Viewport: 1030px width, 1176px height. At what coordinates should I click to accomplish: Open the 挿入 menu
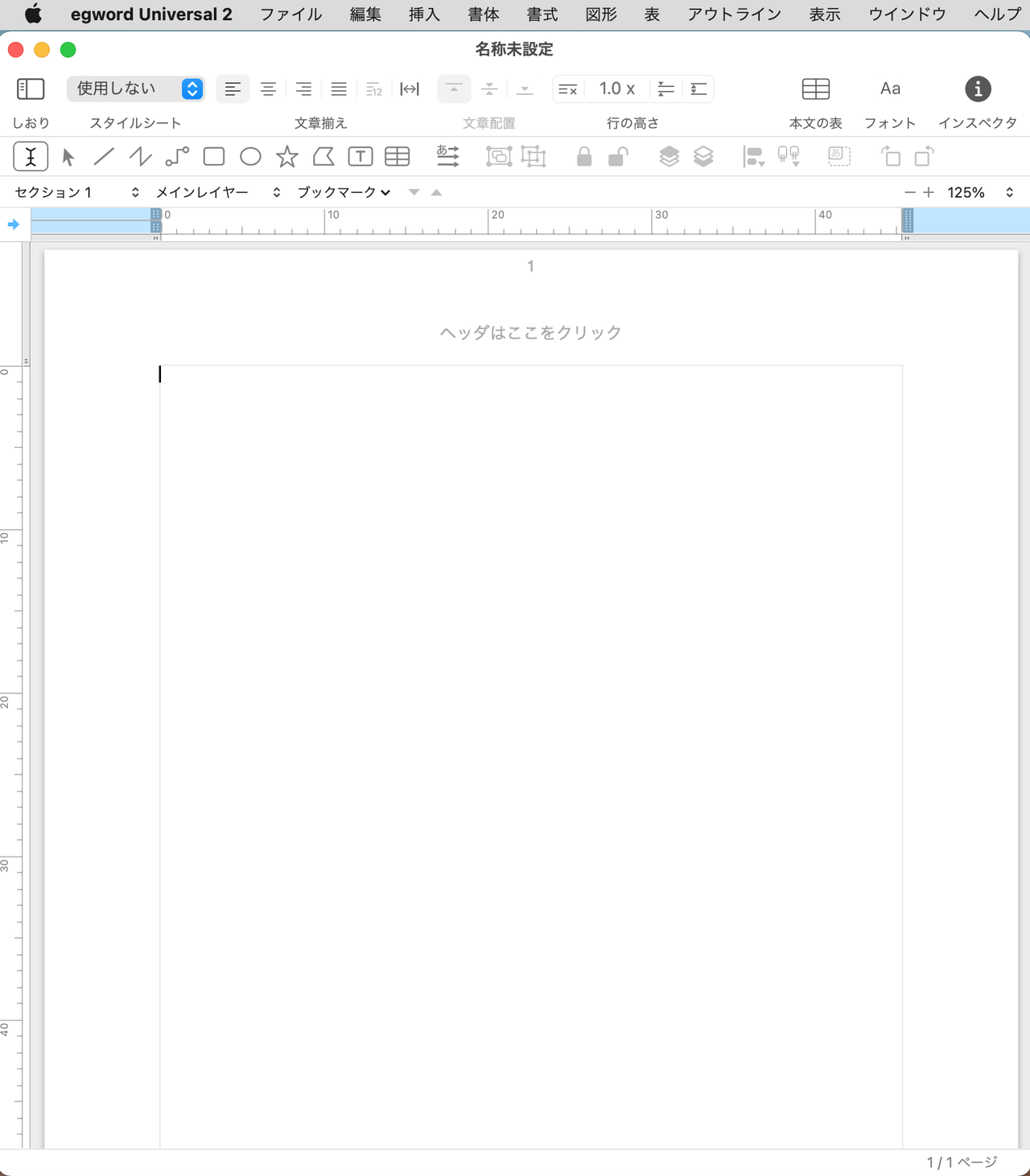point(424,14)
